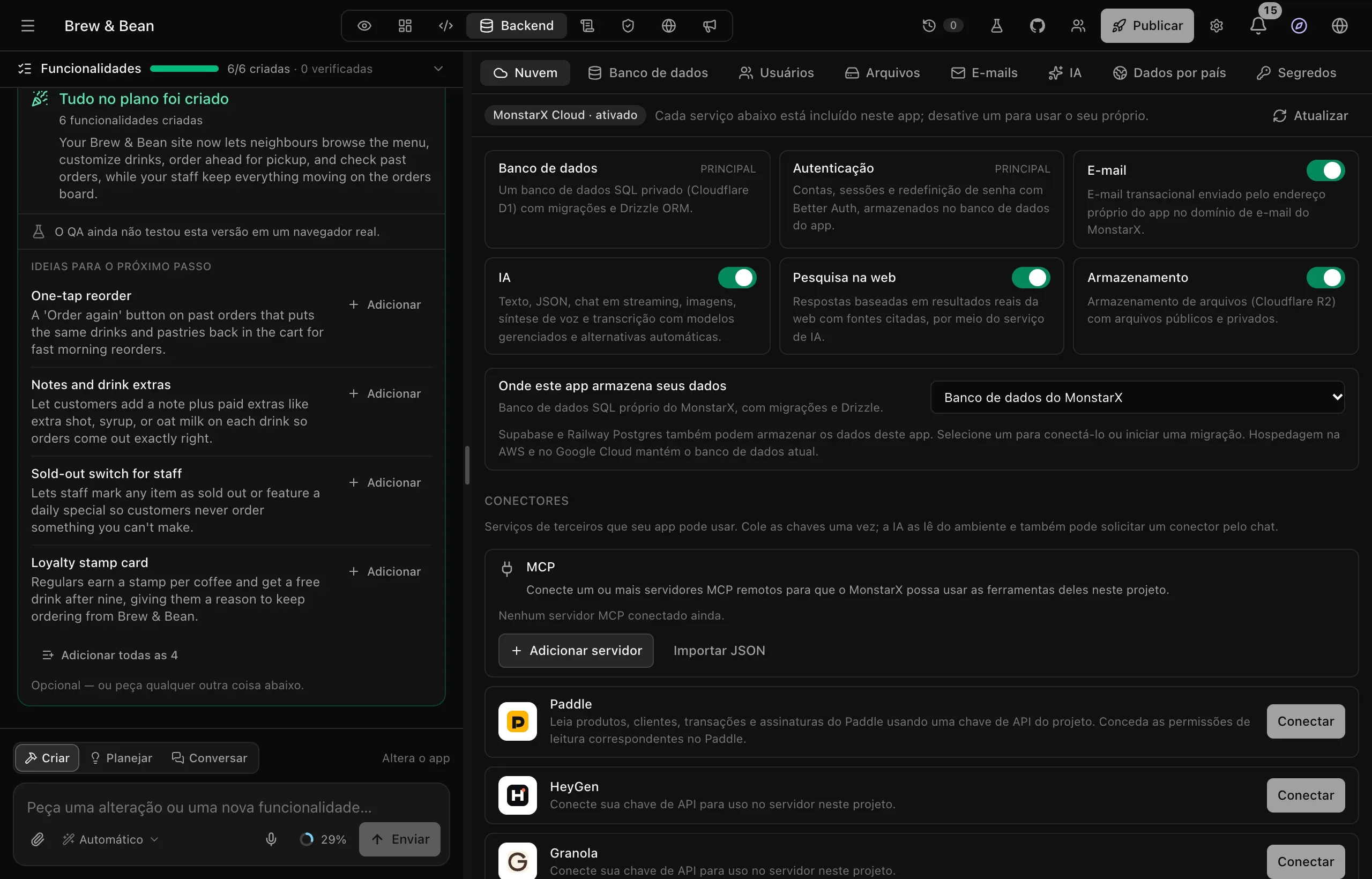This screenshot has height=879, width=1372.
Task: Open the hamburger menu
Action: pos(27,26)
